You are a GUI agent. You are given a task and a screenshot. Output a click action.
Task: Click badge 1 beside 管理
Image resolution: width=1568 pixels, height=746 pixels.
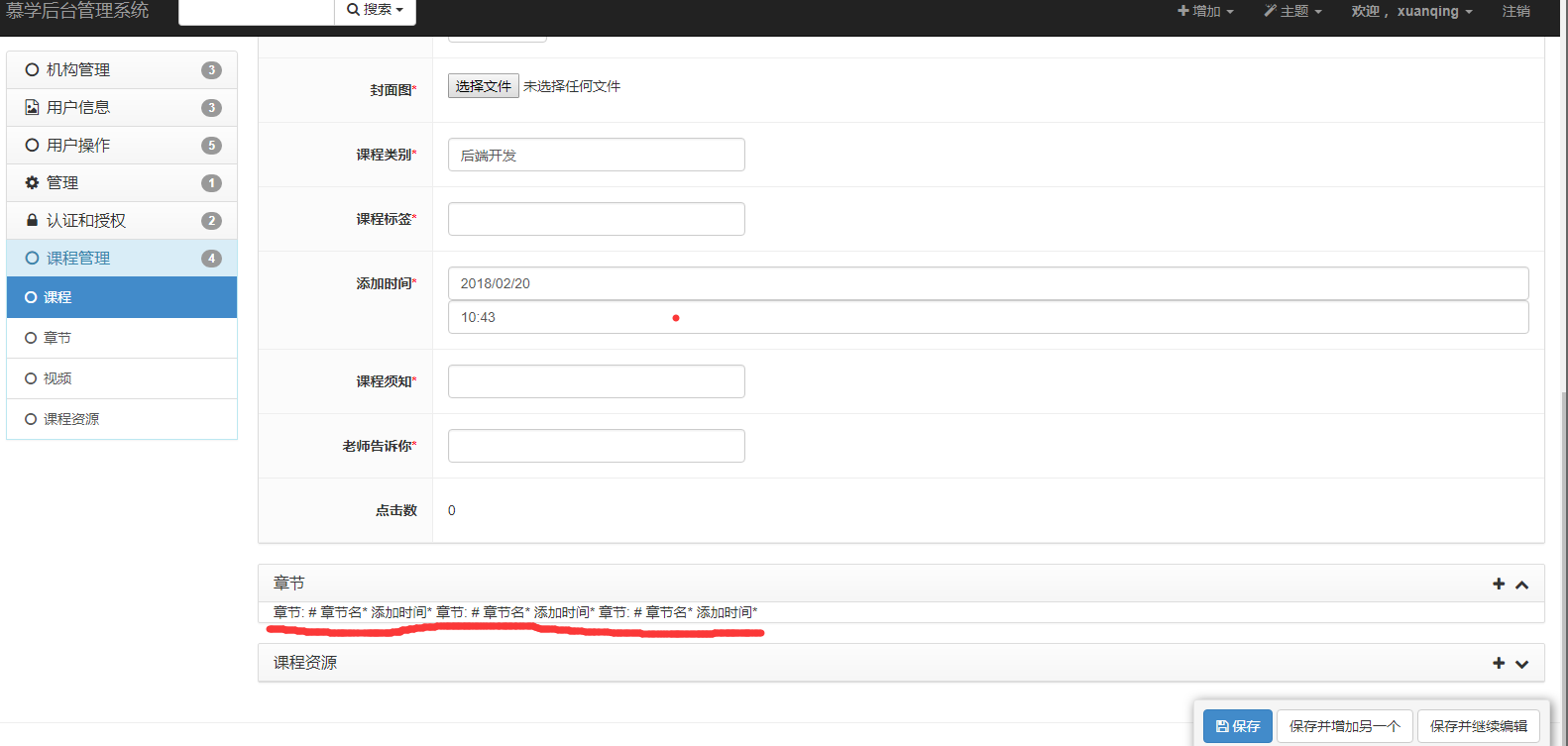point(211,182)
